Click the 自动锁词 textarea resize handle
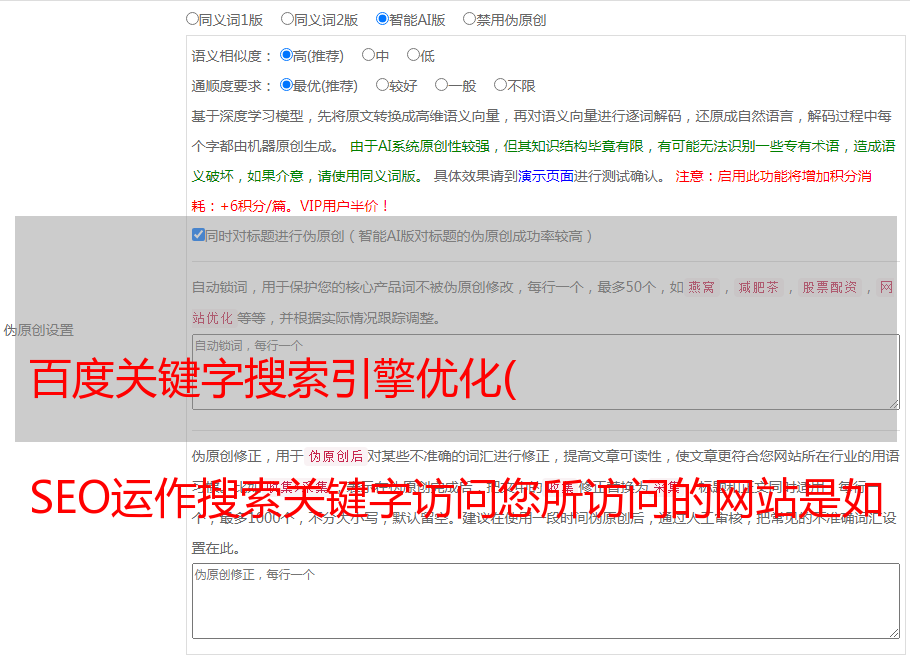This screenshot has height=658, width=911. click(x=894, y=404)
